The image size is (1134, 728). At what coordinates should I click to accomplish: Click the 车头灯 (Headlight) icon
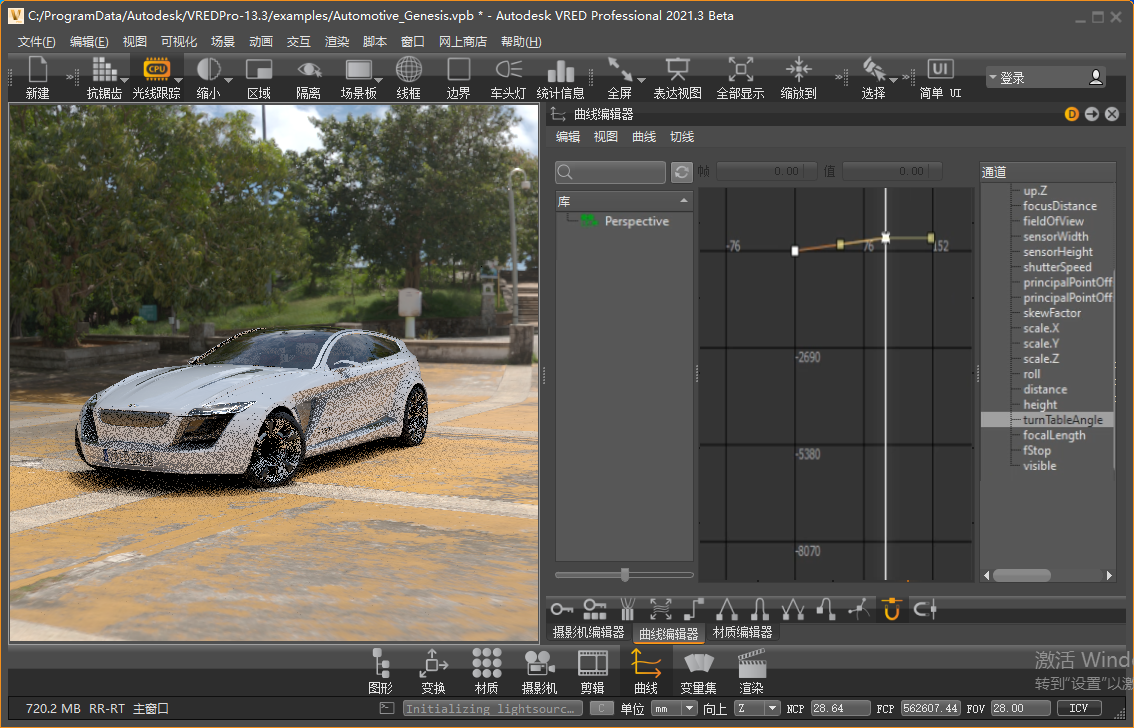pos(508,78)
